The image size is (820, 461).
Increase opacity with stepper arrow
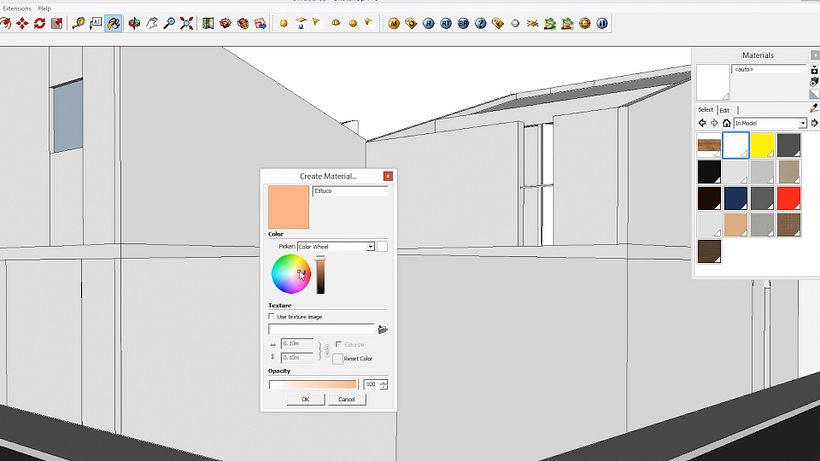pos(384,381)
